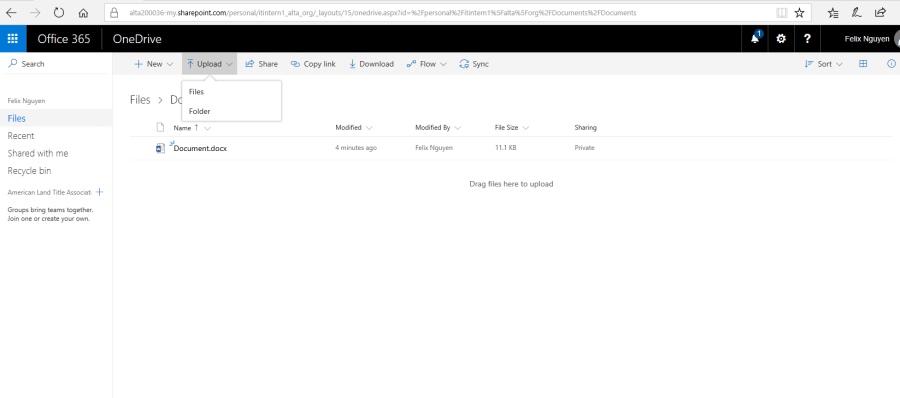Click the Word icon of Document.docx
This screenshot has height=398, width=900.
(161, 148)
